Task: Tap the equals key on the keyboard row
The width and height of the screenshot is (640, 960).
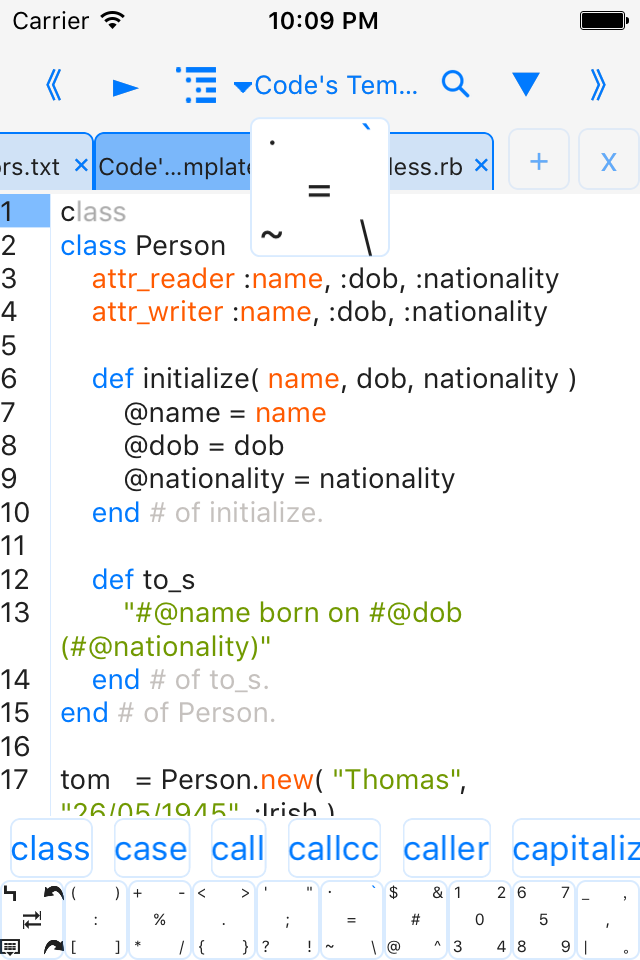Action: [352, 920]
